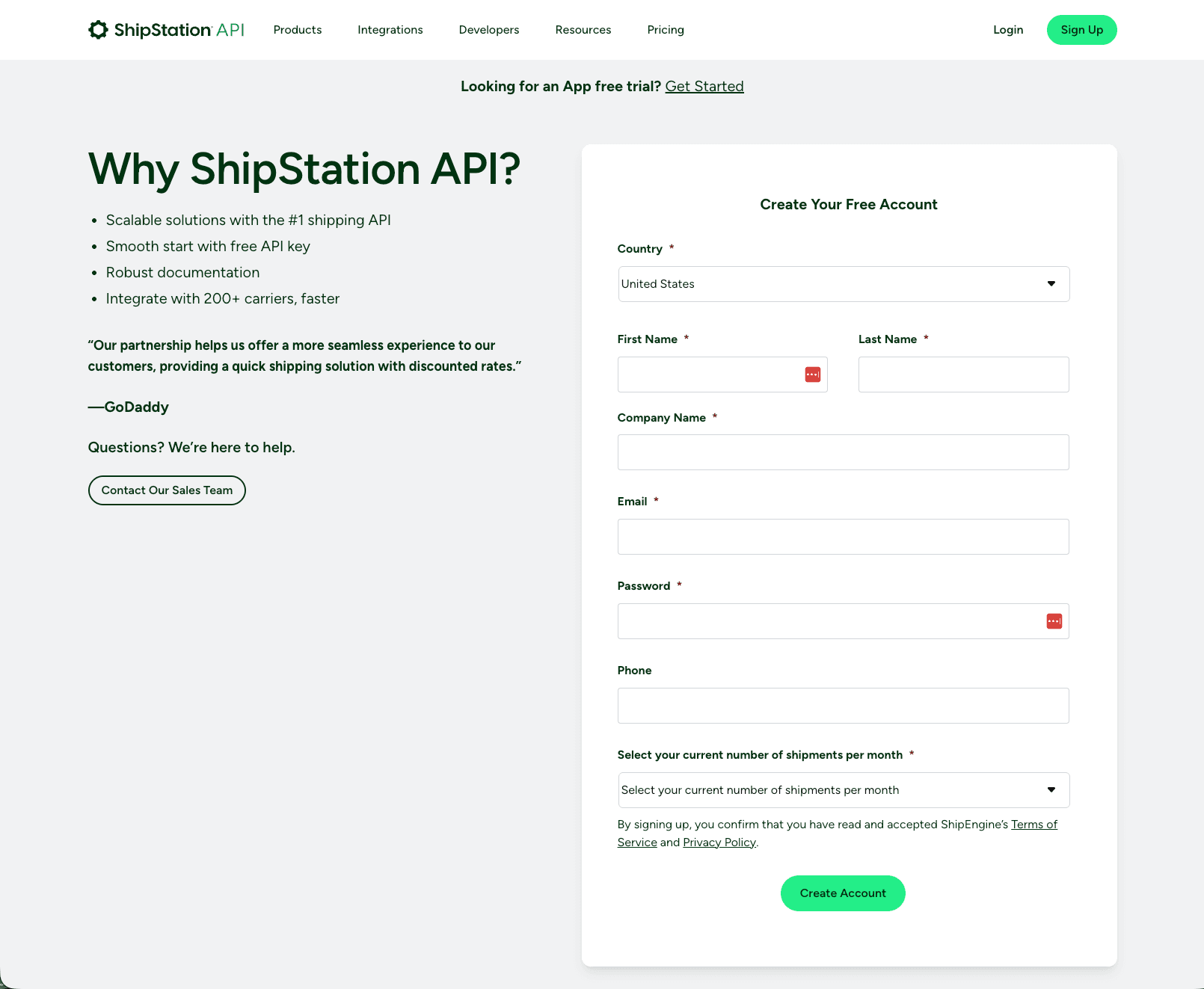Click 'Integrate with 200+ carriers, faster' text
This screenshot has width=1204, height=989.
[223, 299]
